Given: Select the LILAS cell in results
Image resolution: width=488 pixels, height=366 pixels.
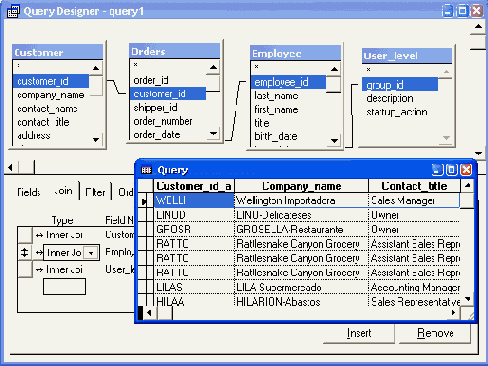Looking at the screenshot, I should click(x=194, y=287).
